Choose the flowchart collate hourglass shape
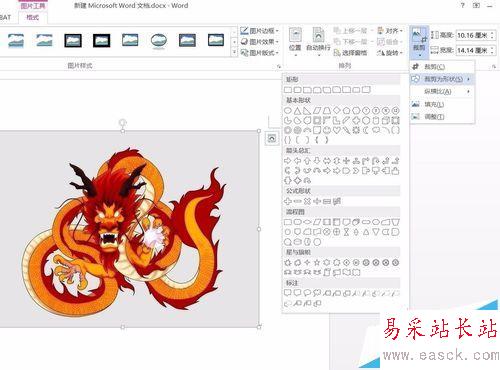 click(346, 232)
